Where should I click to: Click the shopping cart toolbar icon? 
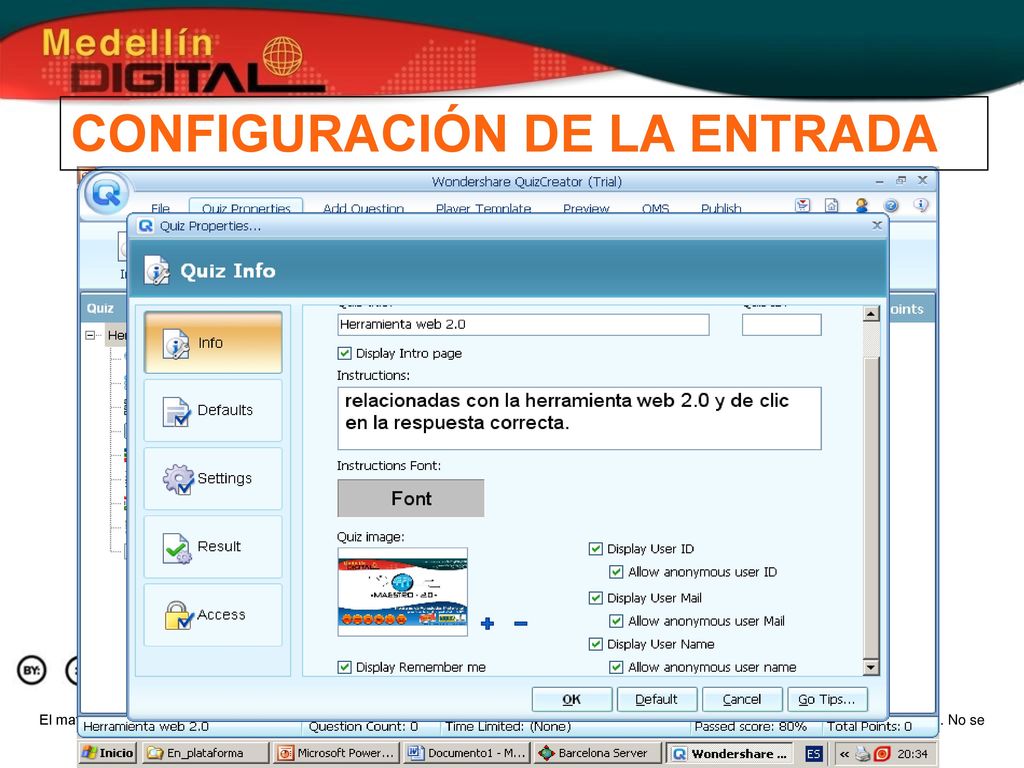803,205
